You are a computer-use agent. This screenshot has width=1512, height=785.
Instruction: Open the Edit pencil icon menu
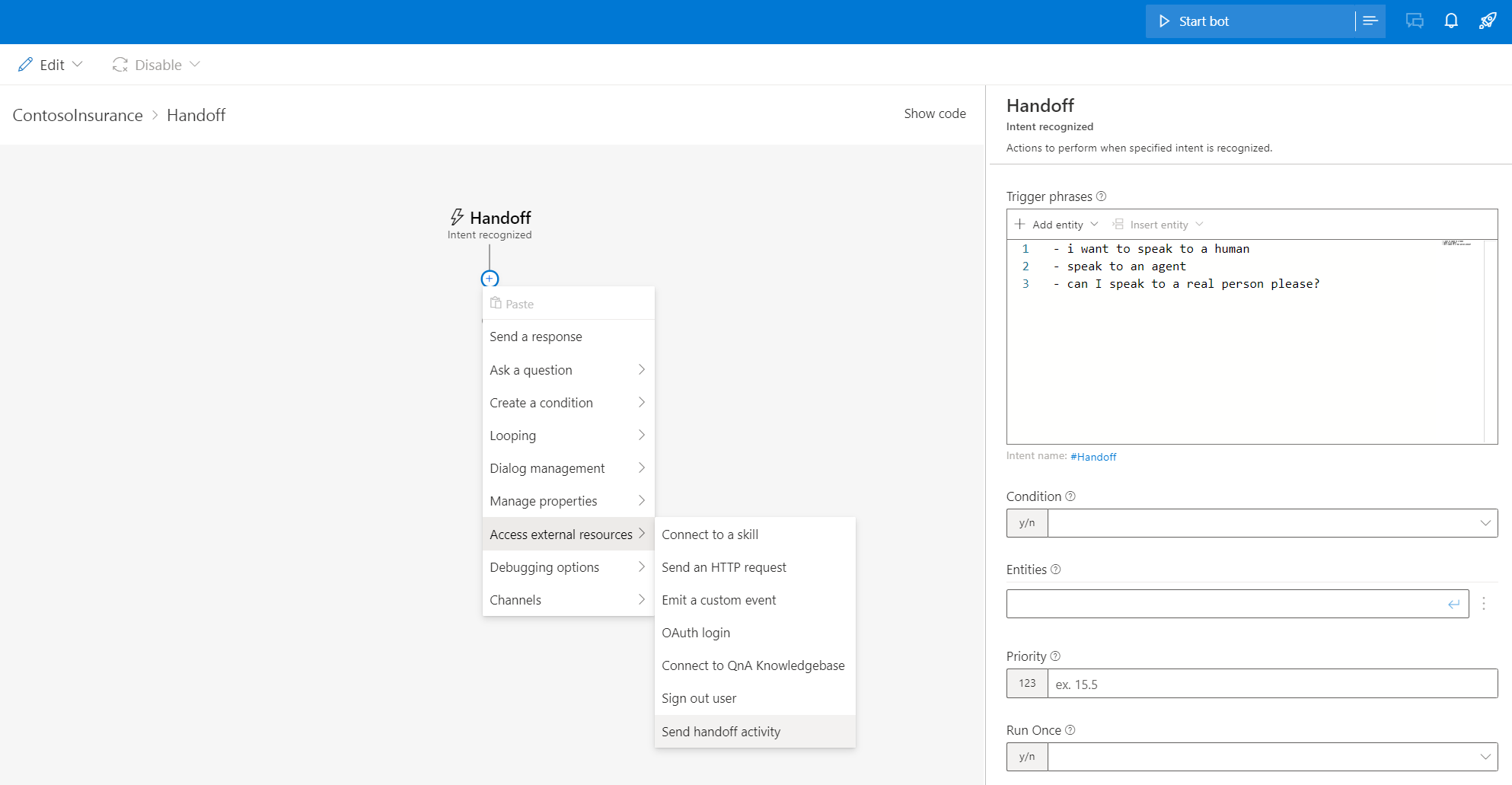click(27, 64)
